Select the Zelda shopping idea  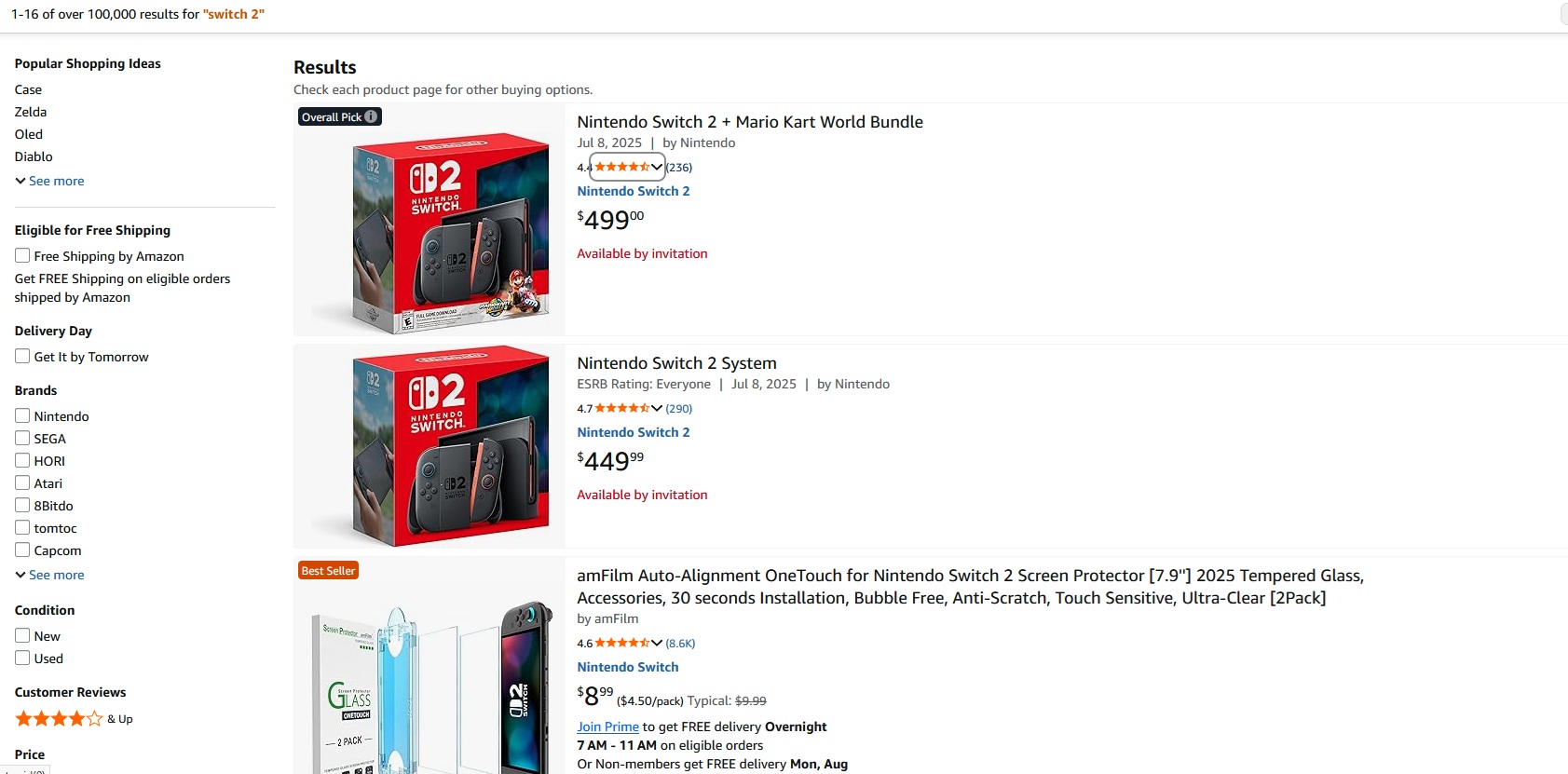click(31, 112)
